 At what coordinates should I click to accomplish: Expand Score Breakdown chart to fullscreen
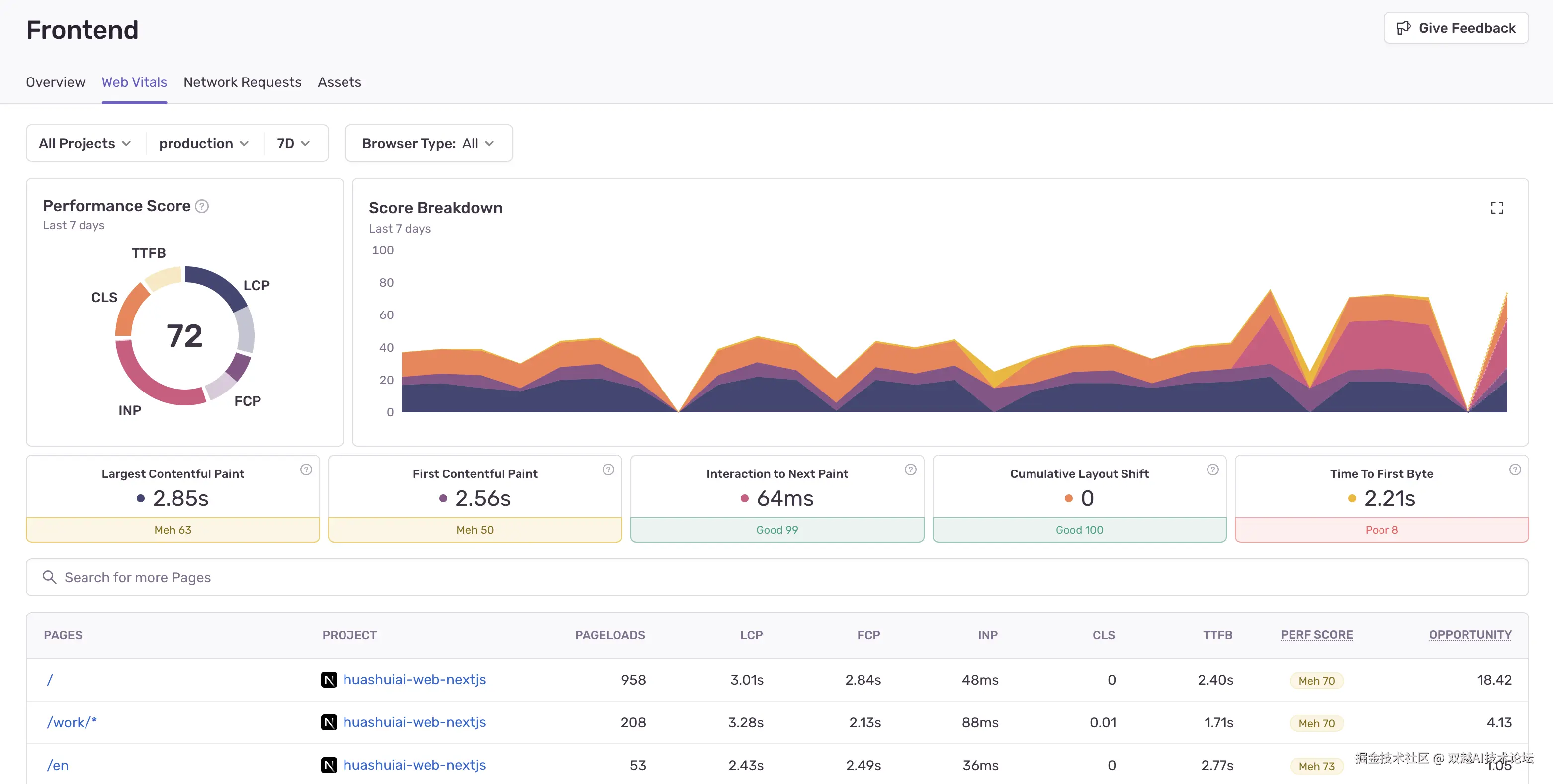[x=1496, y=208]
